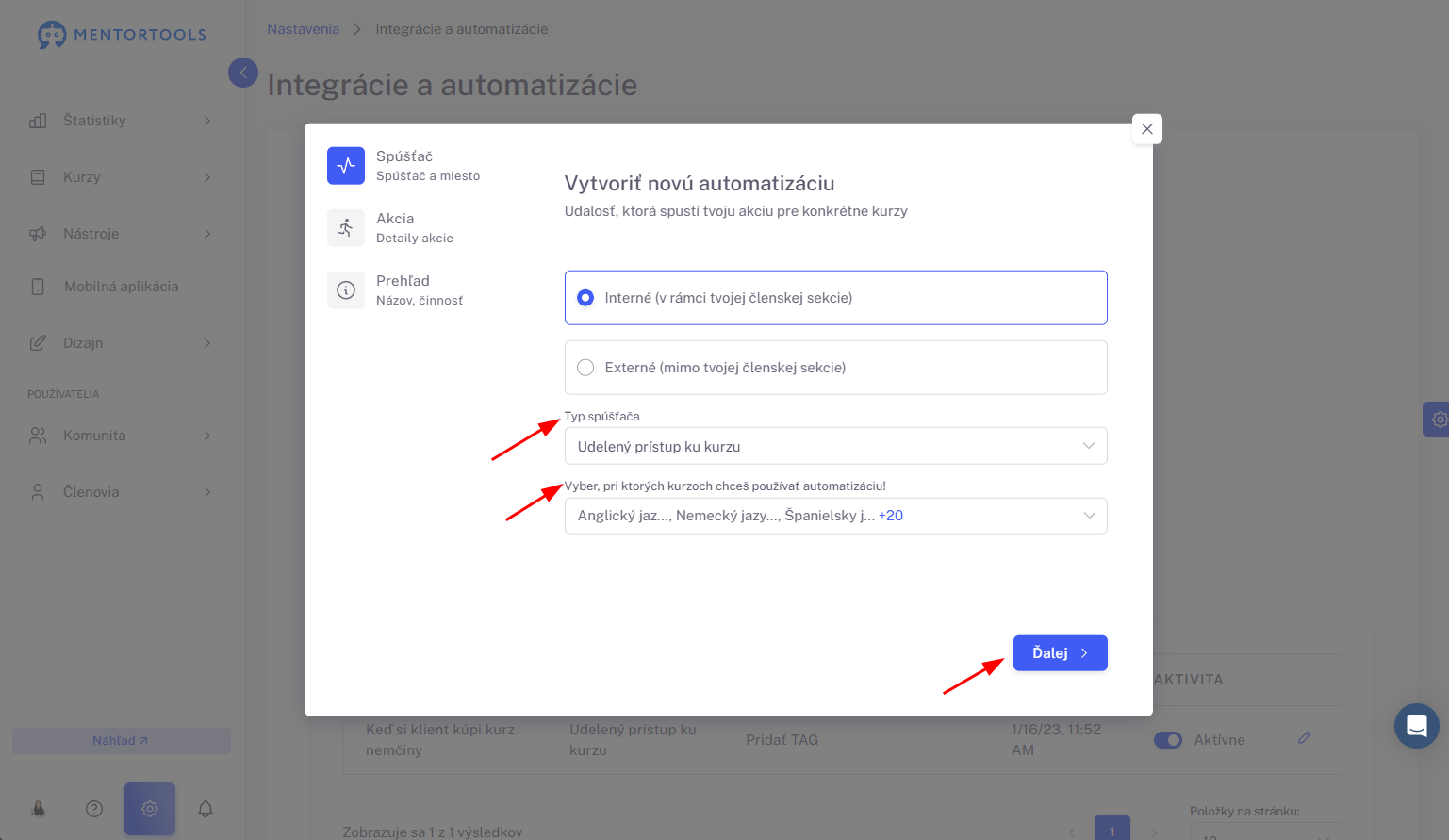
Task: Open the Kurzy sidebar menu
Action: (x=120, y=177)
